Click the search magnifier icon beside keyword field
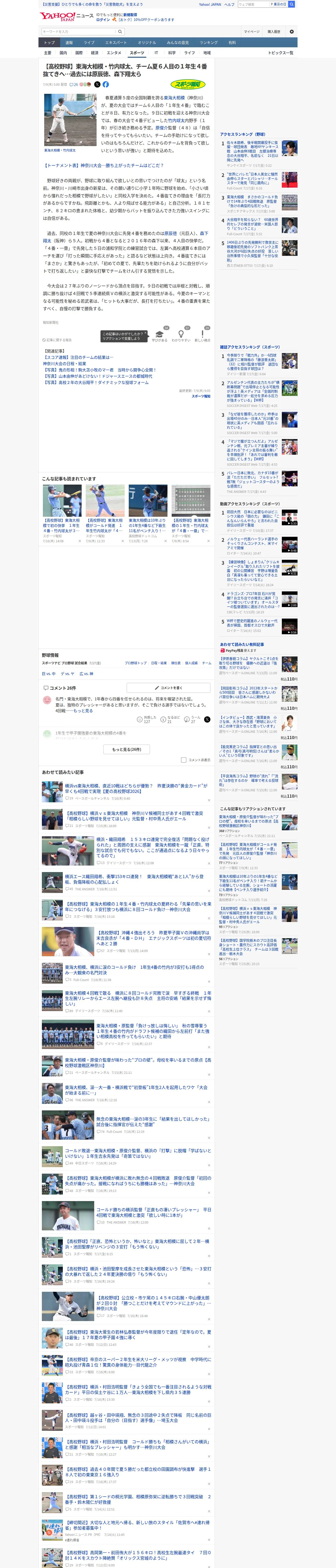Image resolution: width=336 pixels, height=1568 pixels. pyautogui.click(x=120, y=32)
